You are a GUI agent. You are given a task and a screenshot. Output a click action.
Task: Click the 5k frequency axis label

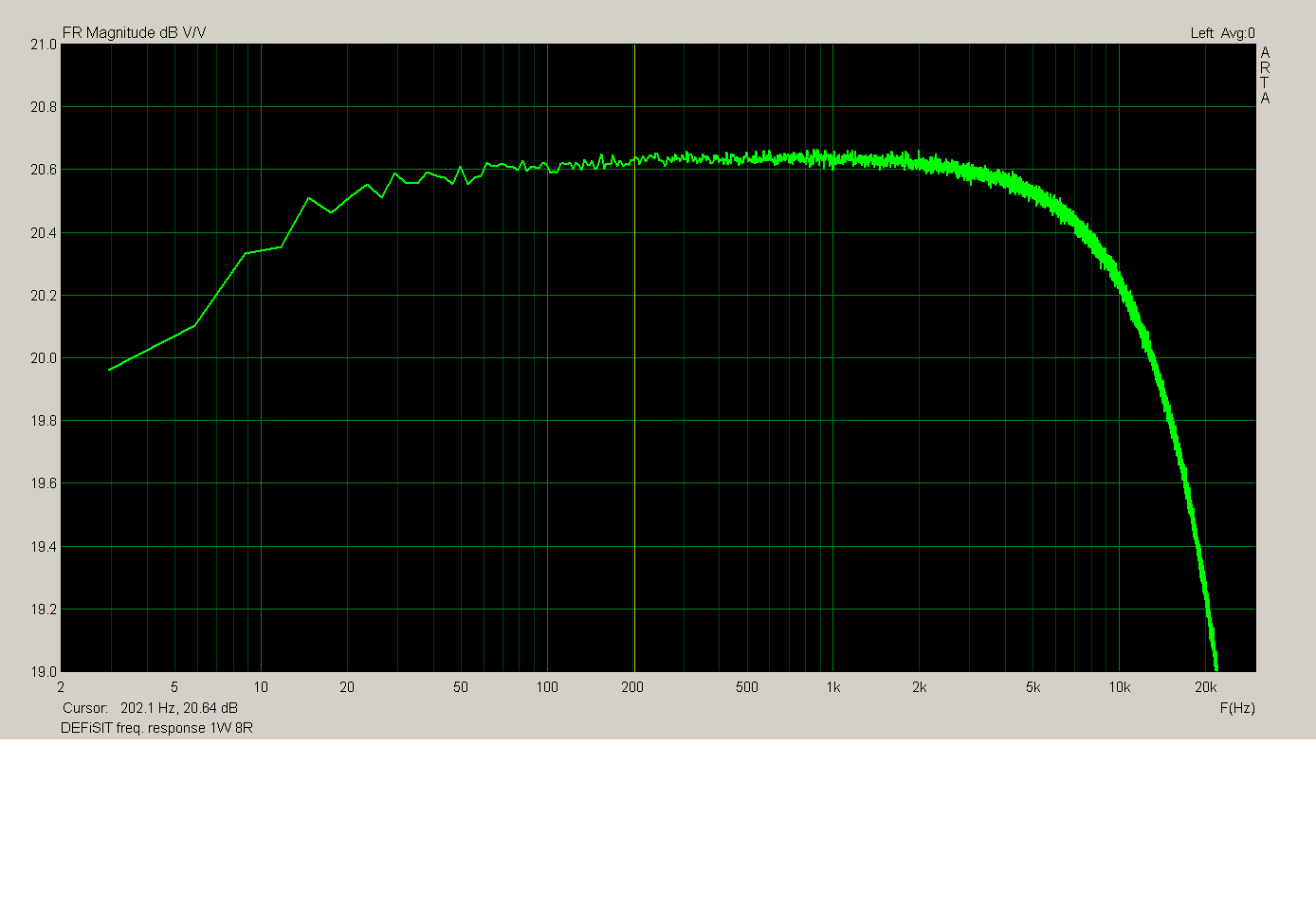1033,687
